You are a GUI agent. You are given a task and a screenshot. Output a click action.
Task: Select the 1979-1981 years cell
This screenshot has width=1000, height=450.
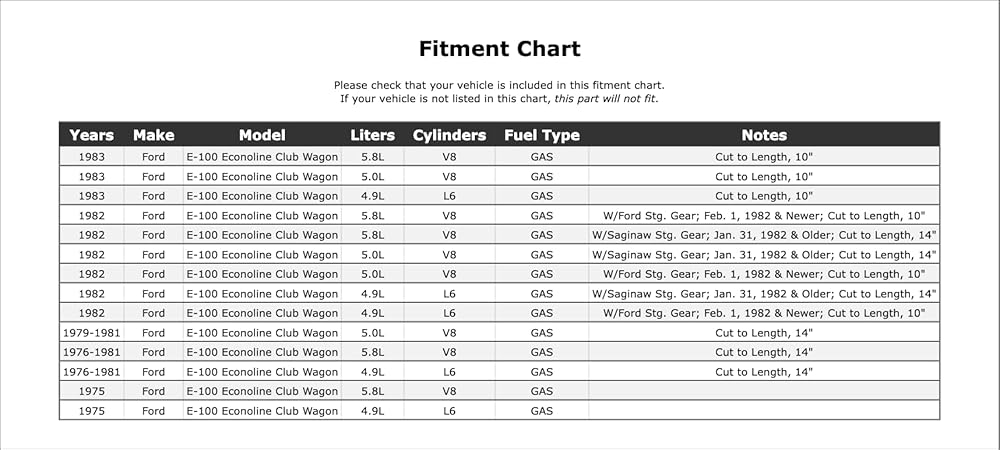tap(91, 333)
